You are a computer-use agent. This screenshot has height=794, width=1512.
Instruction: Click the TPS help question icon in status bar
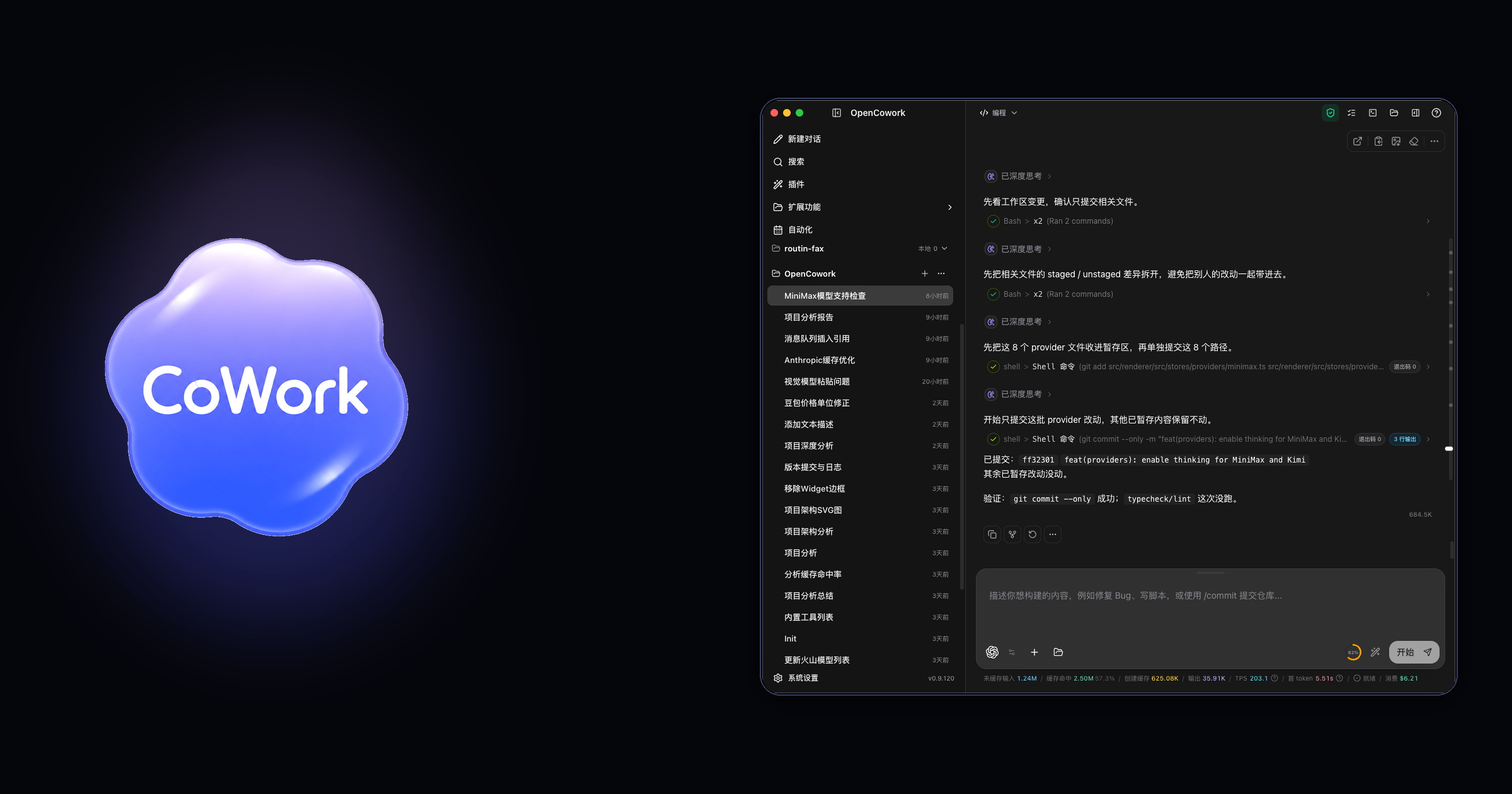pos(1274,679)
